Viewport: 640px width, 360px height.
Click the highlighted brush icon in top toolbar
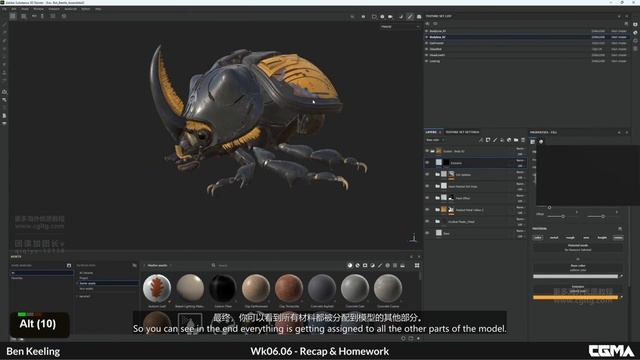(410, 16)
